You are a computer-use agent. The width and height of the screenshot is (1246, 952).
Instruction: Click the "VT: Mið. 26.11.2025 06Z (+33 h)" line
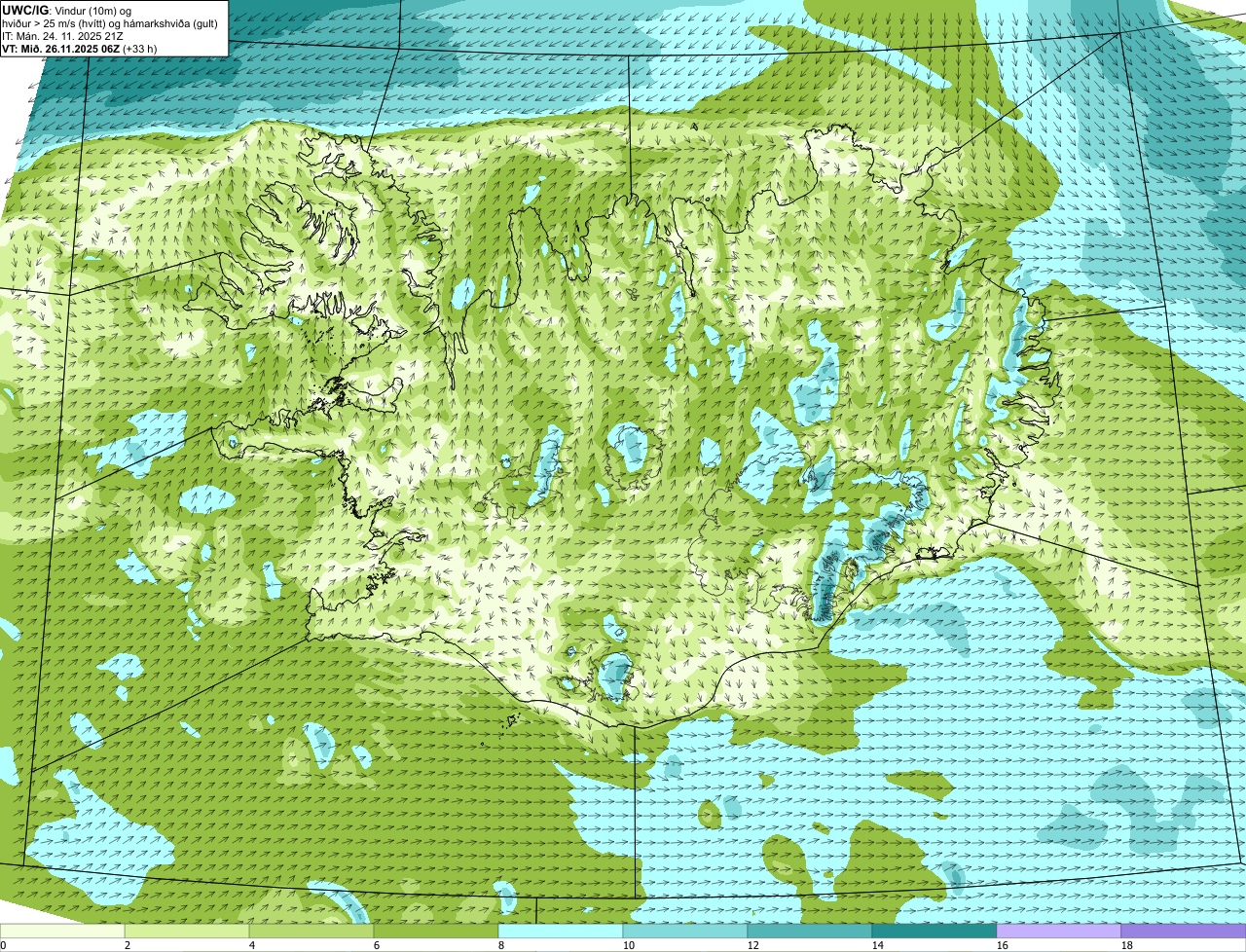coord(80,49)
